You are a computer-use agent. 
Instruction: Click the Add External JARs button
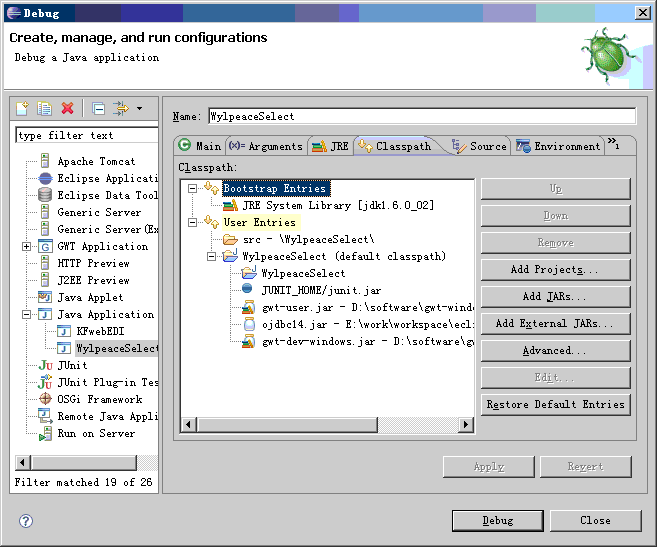[x=556, y=324]
